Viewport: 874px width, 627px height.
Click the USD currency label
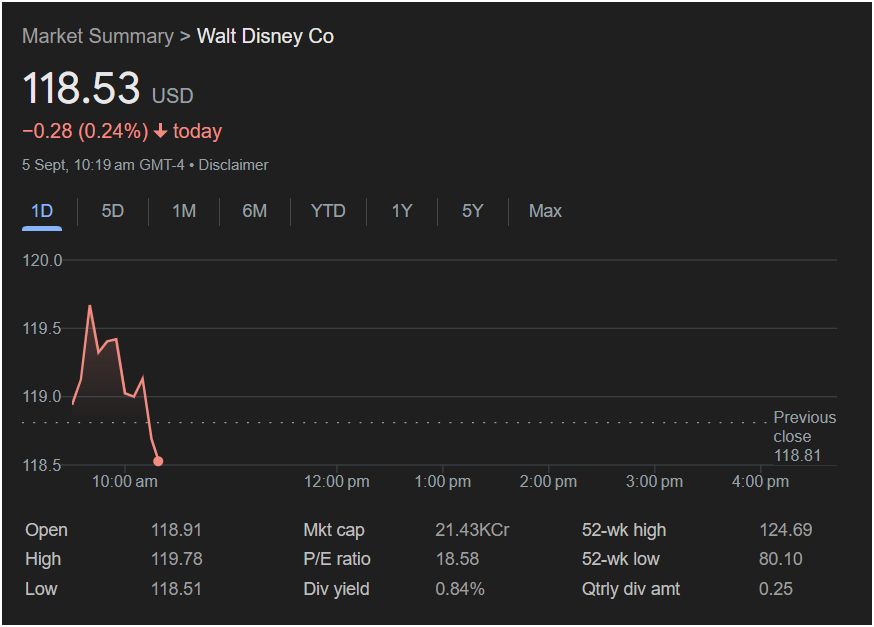pos(173,96)
